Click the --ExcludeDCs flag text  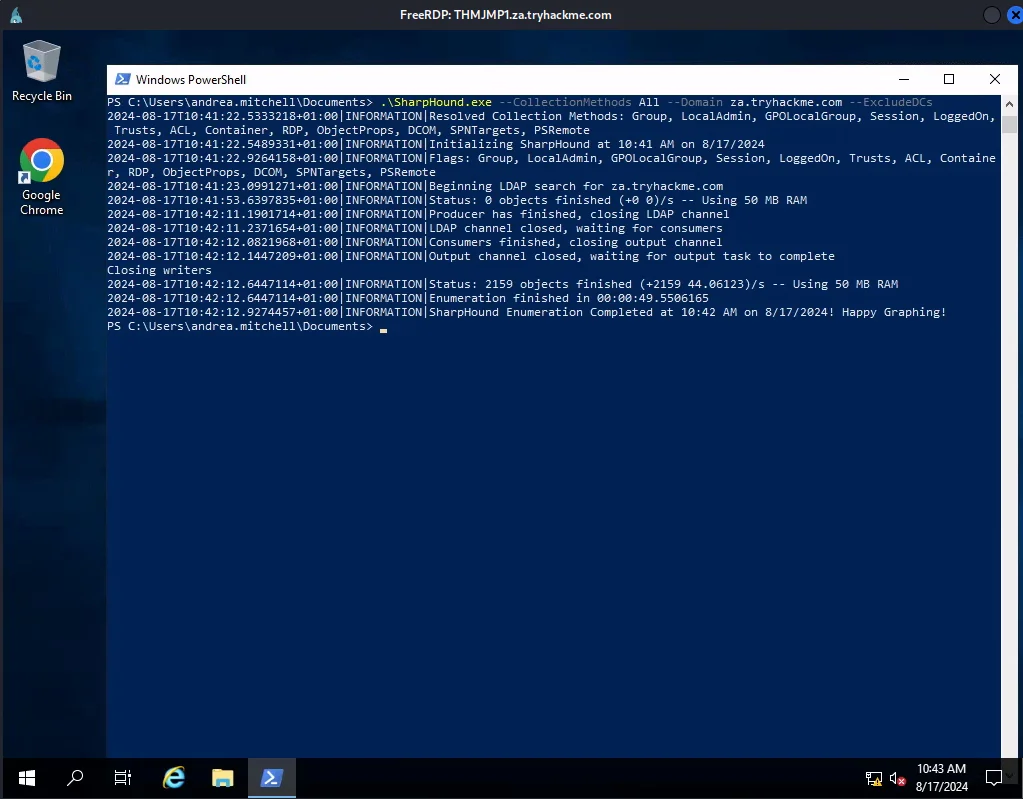click(x=891, y=102)
